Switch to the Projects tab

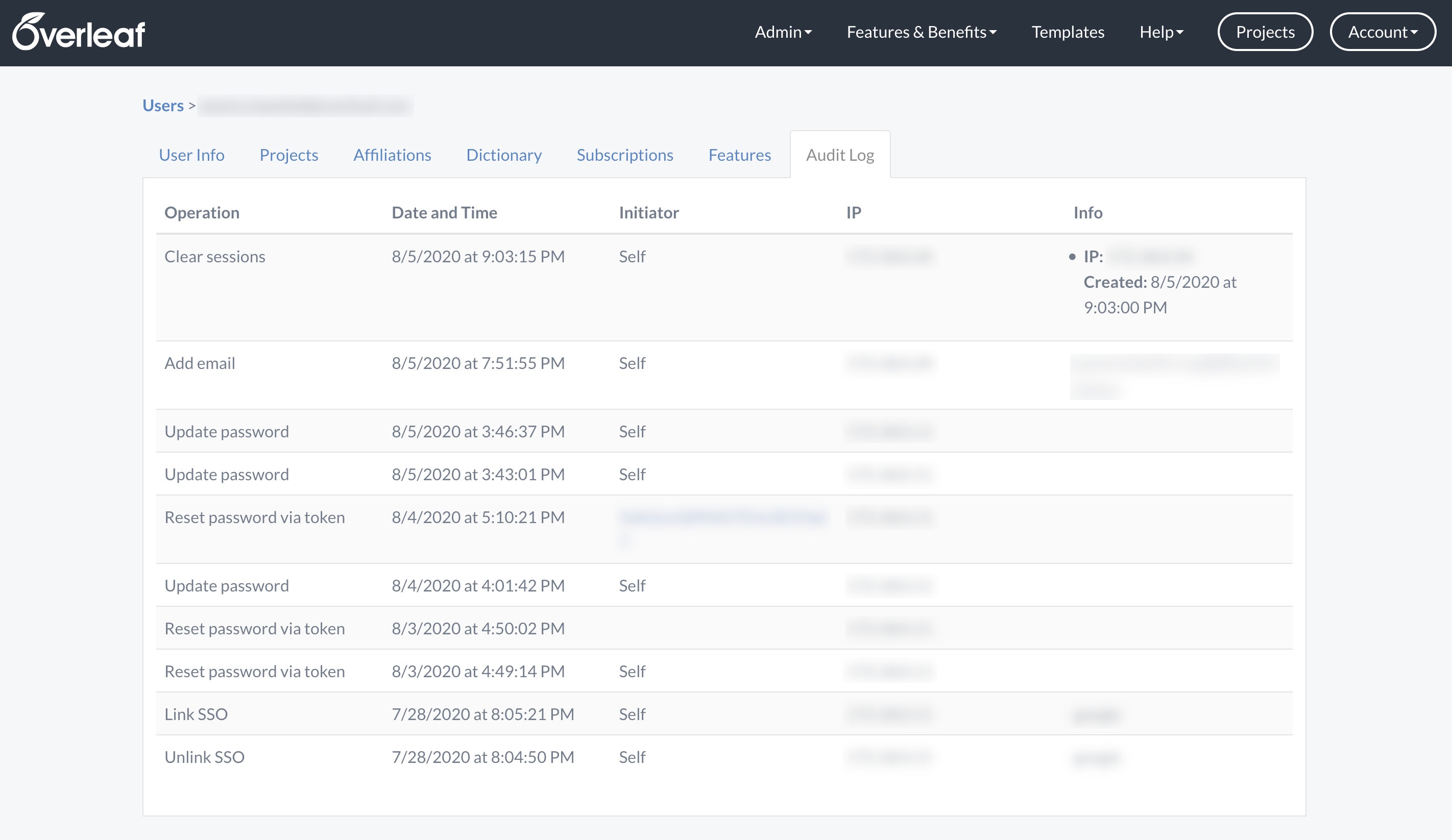tap(288, 155)
